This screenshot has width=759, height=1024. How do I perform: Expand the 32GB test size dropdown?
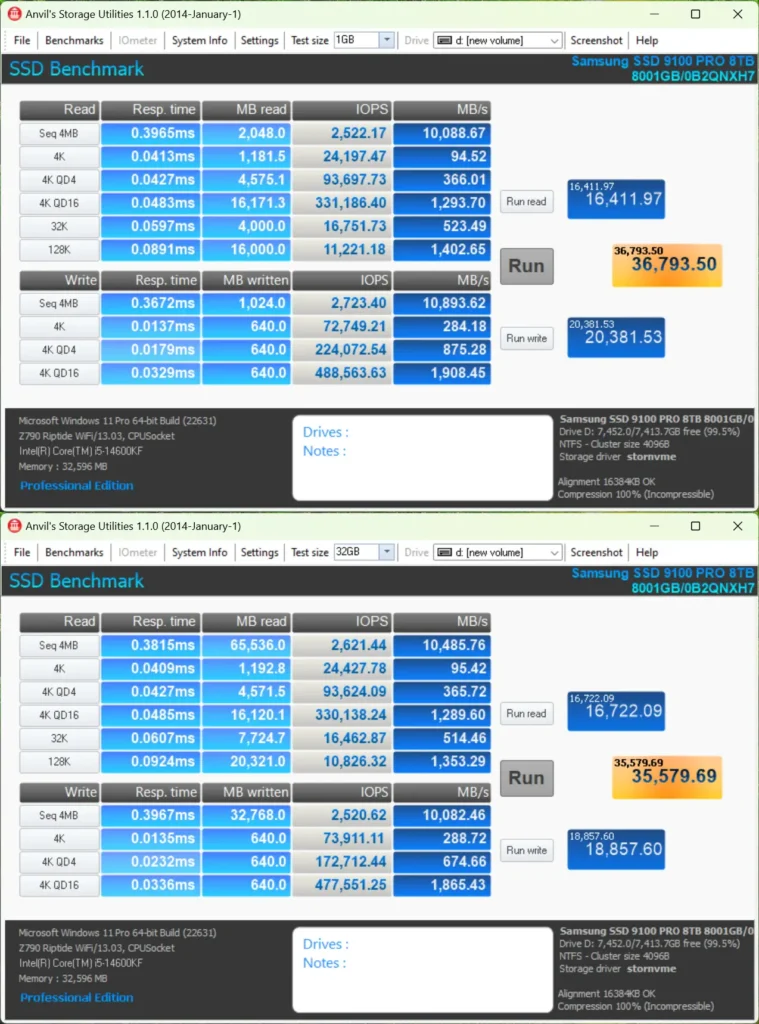point(387,552)
